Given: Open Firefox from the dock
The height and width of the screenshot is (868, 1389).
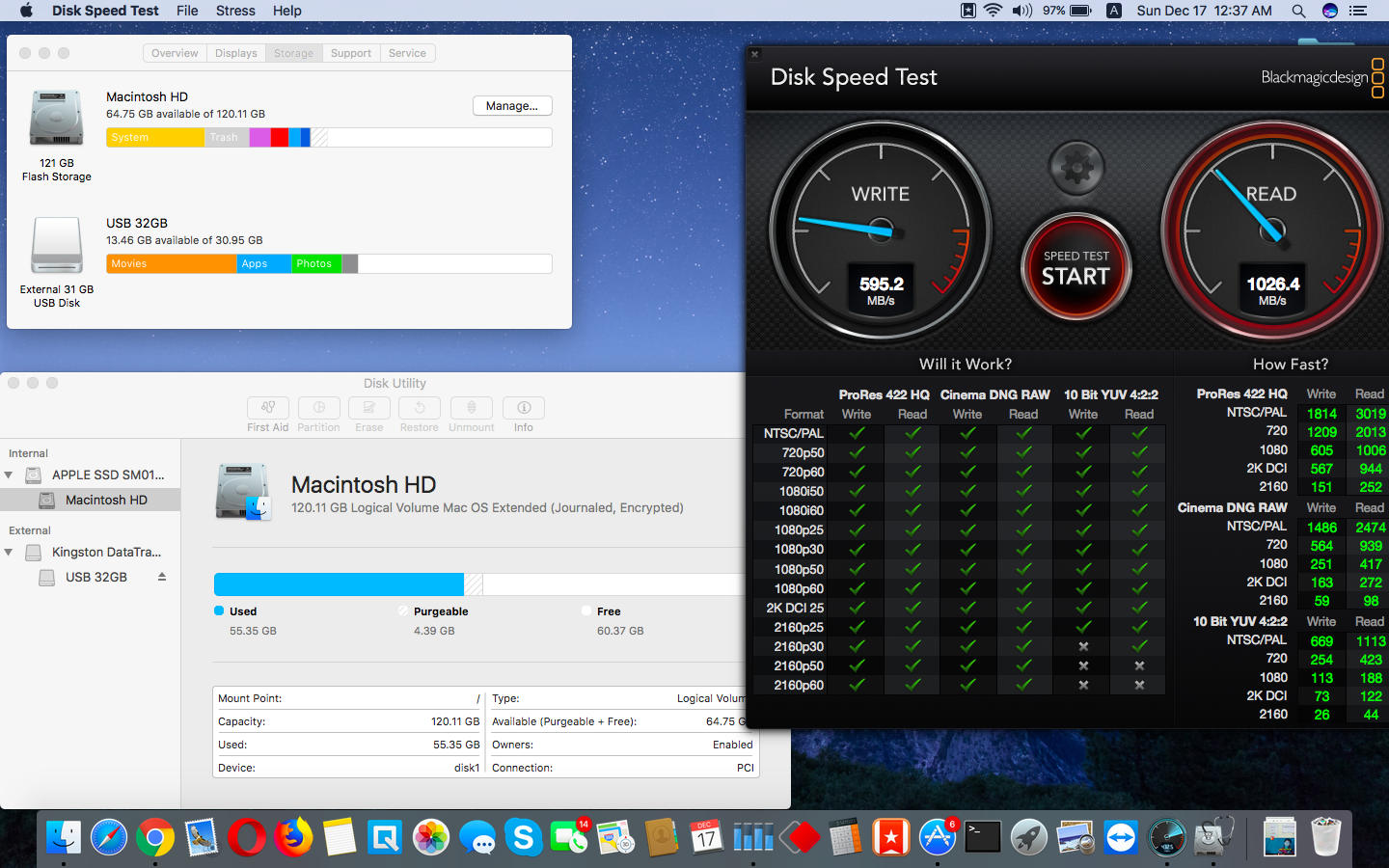Looking at the screenshot, I should [293, 837].
